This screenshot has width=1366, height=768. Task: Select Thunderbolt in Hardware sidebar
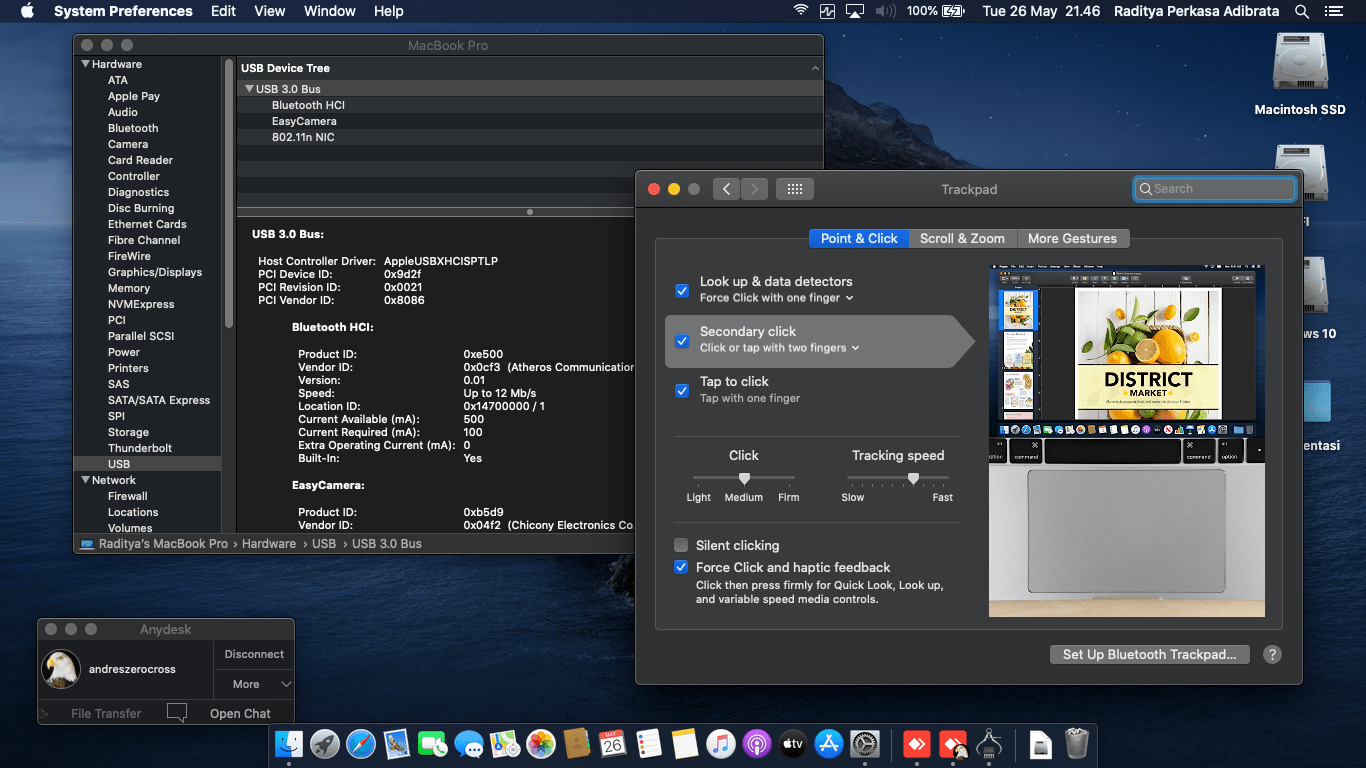click(140, 448)
